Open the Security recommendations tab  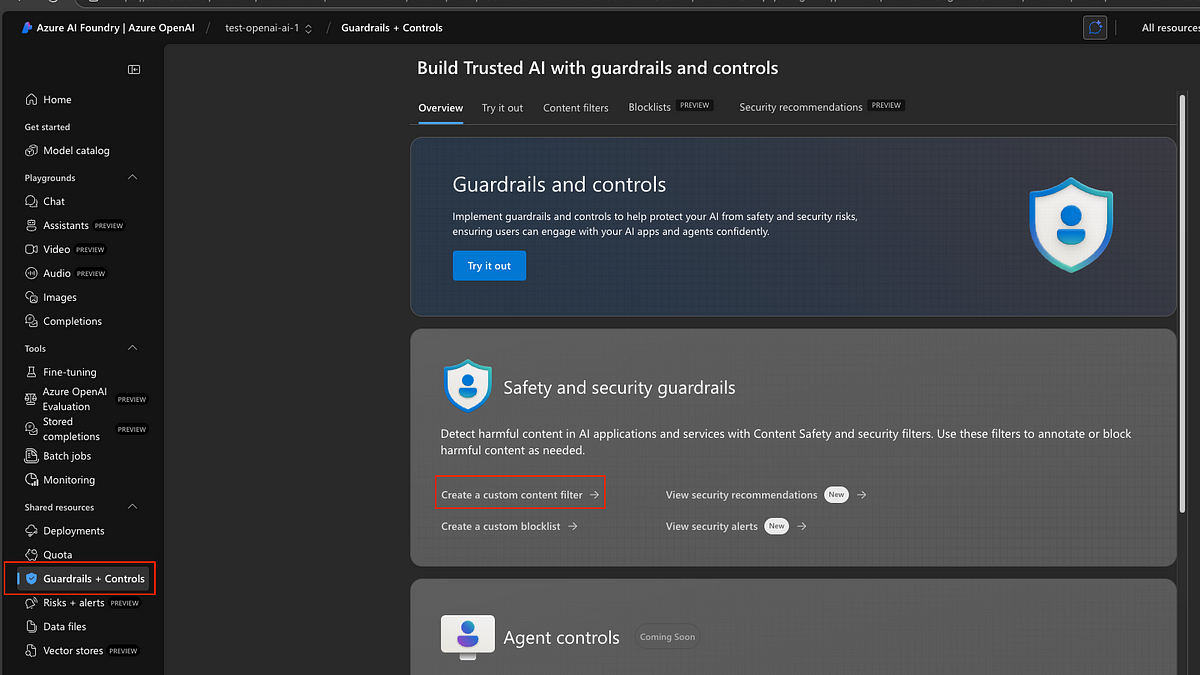(822, 107)
